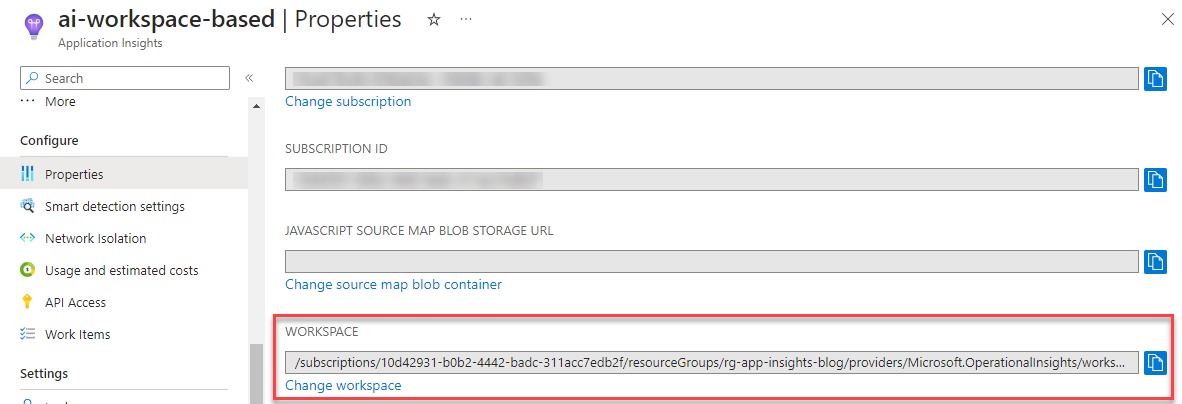Viewport: 1182px width, 404px height.
Task: Click the Smart detection settings gear icon
Action: tap(28, 206)
